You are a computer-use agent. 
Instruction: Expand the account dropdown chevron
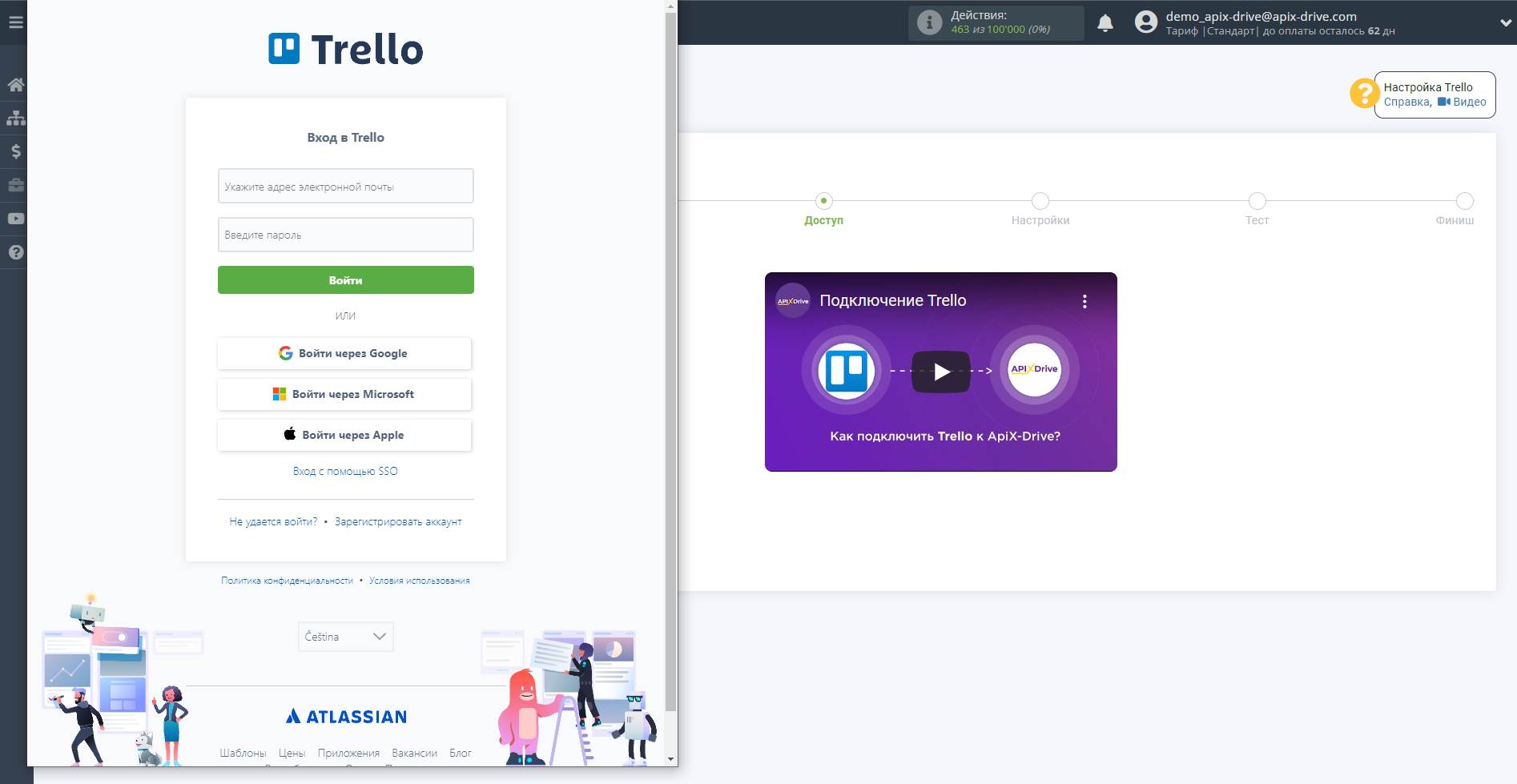(1506, 23)
